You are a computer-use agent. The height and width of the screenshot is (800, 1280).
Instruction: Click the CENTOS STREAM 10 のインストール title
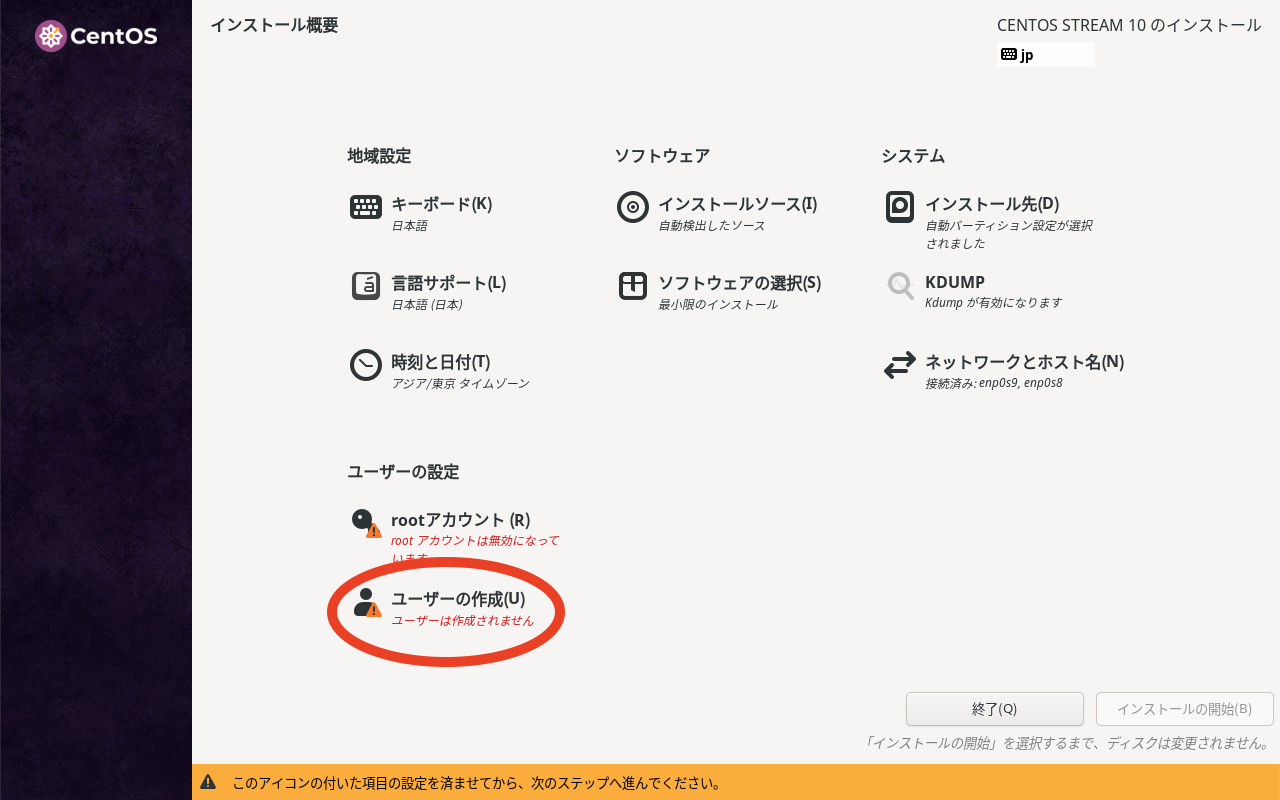coord(1129,25)
